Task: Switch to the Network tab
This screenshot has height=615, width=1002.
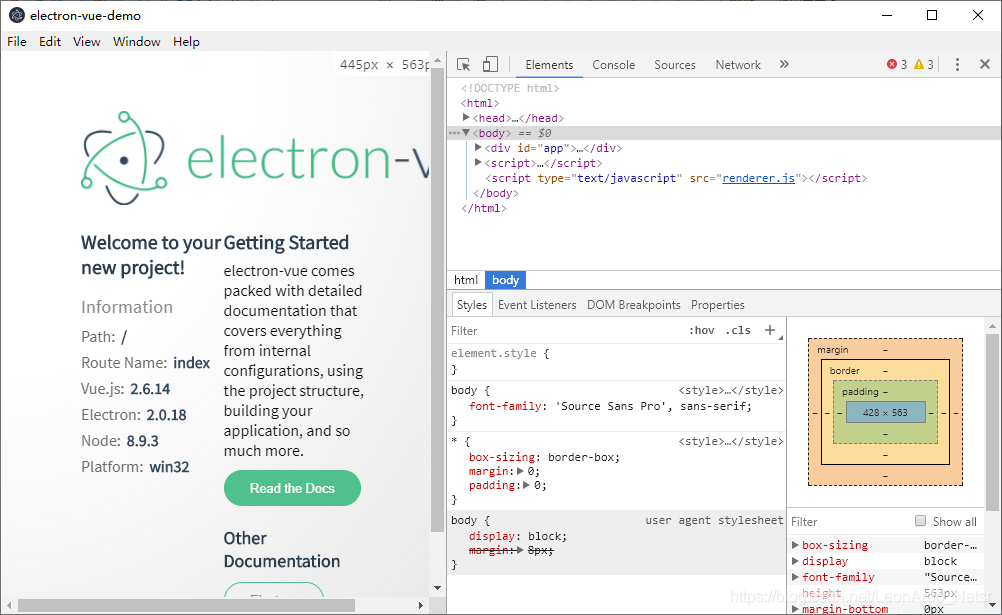Action: (738, 65)
